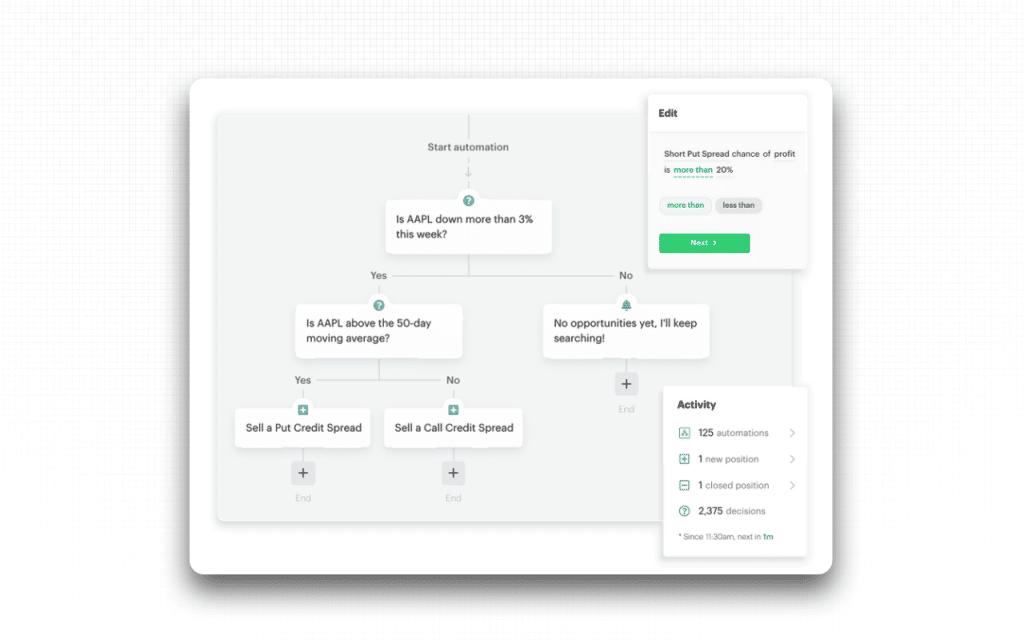Screen dimensions: 1024x640
Task: Expand the 125 automations entry
Action: point(792,433)
